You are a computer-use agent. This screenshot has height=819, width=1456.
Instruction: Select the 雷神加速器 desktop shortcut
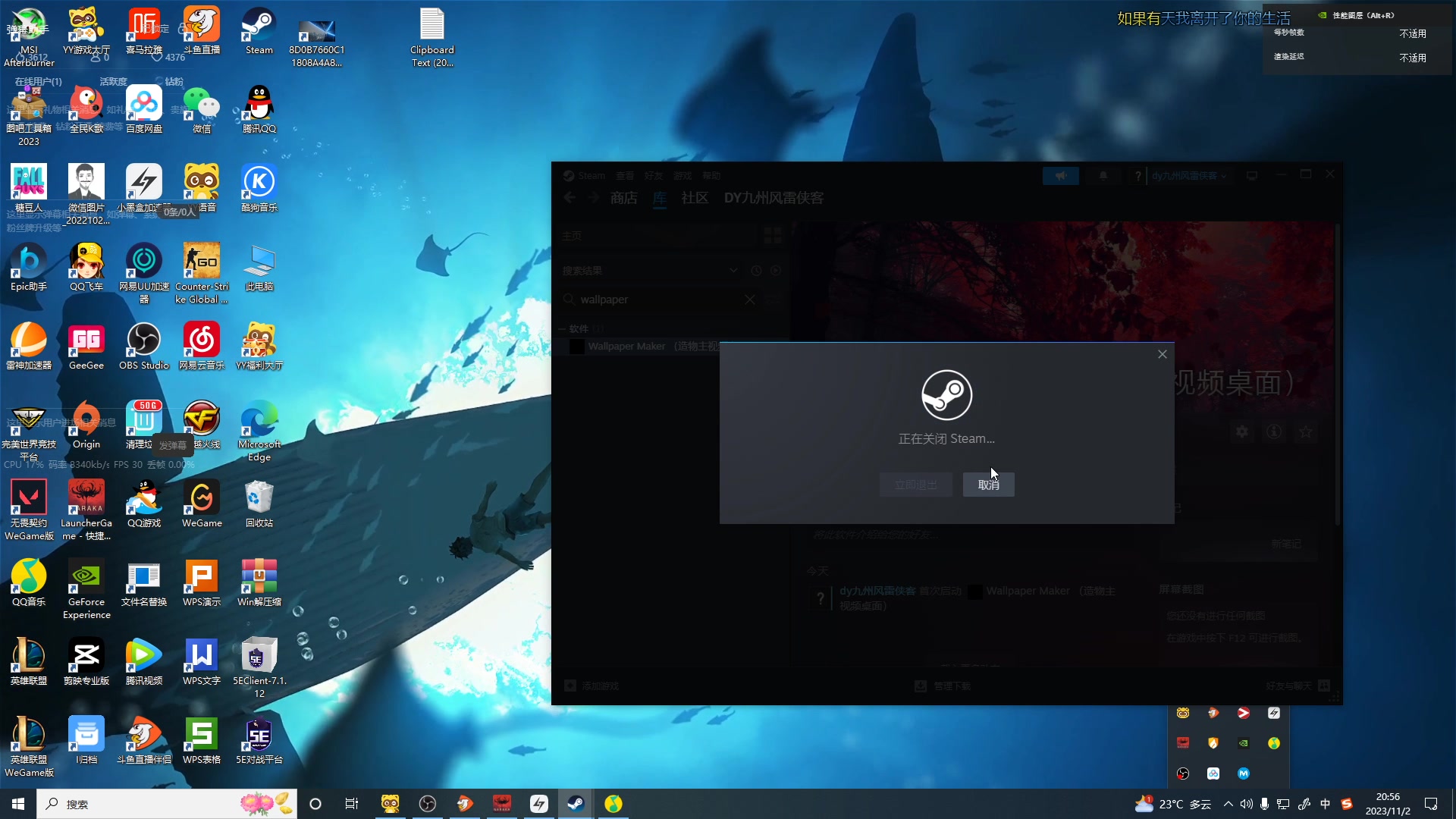[29, 347]
